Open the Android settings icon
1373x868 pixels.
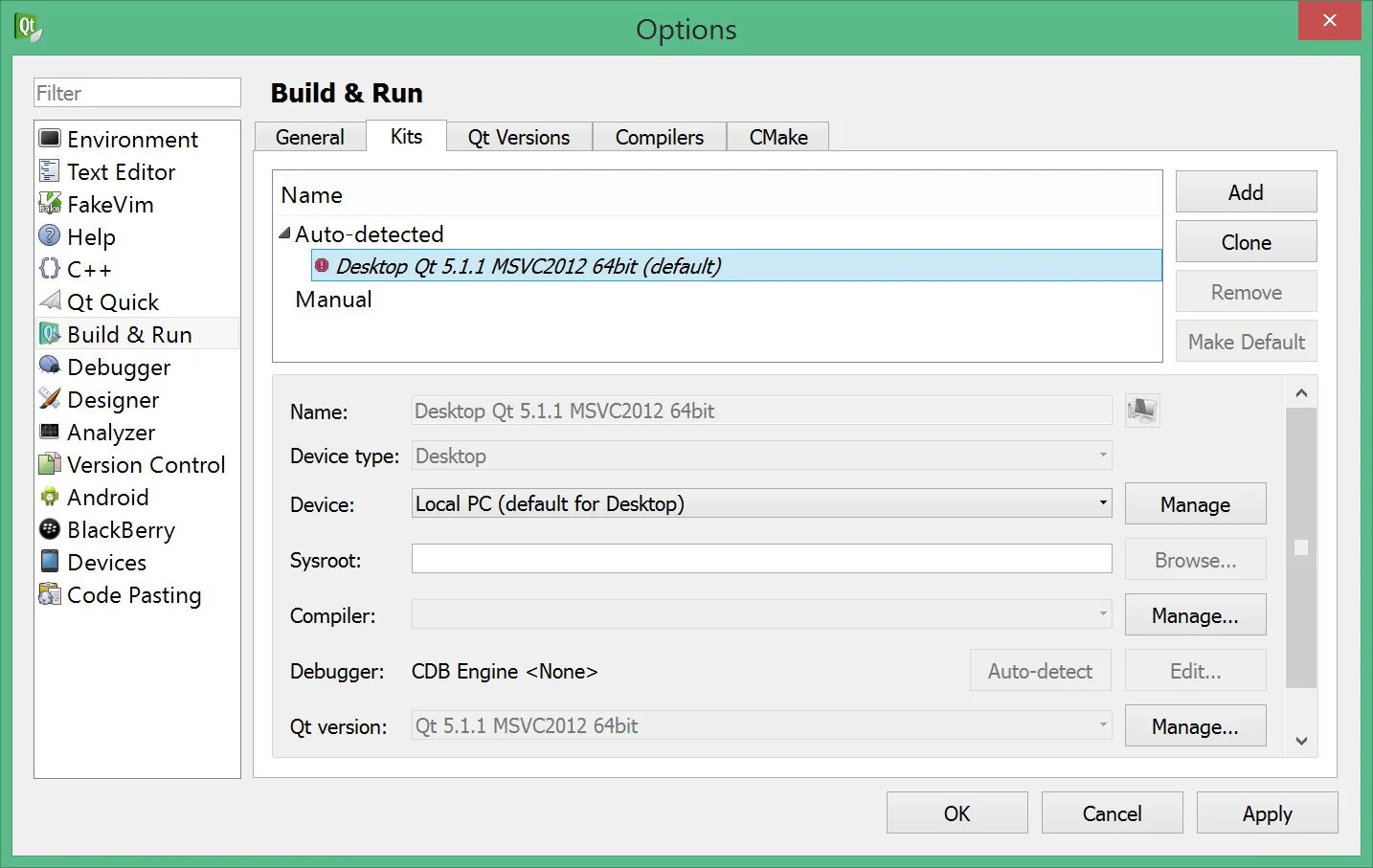coord(50,497)
